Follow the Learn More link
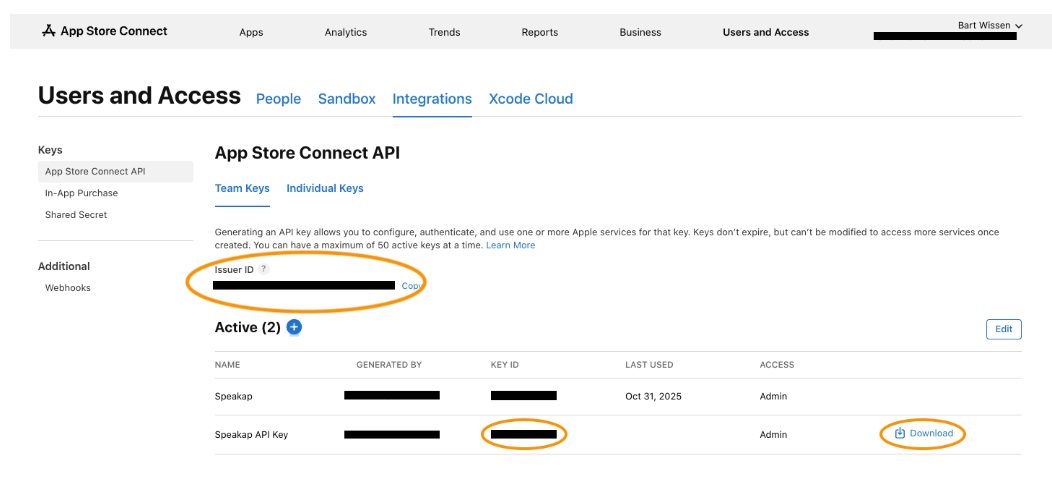 pos(511,246)
